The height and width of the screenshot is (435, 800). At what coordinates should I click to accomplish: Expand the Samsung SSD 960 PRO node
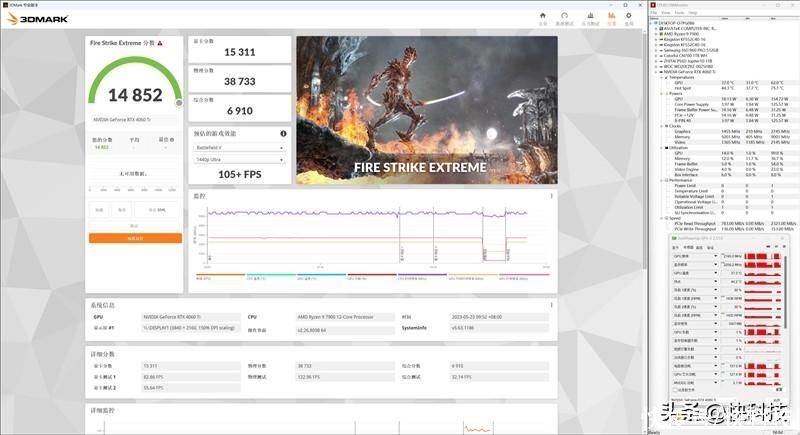(657, 50)
